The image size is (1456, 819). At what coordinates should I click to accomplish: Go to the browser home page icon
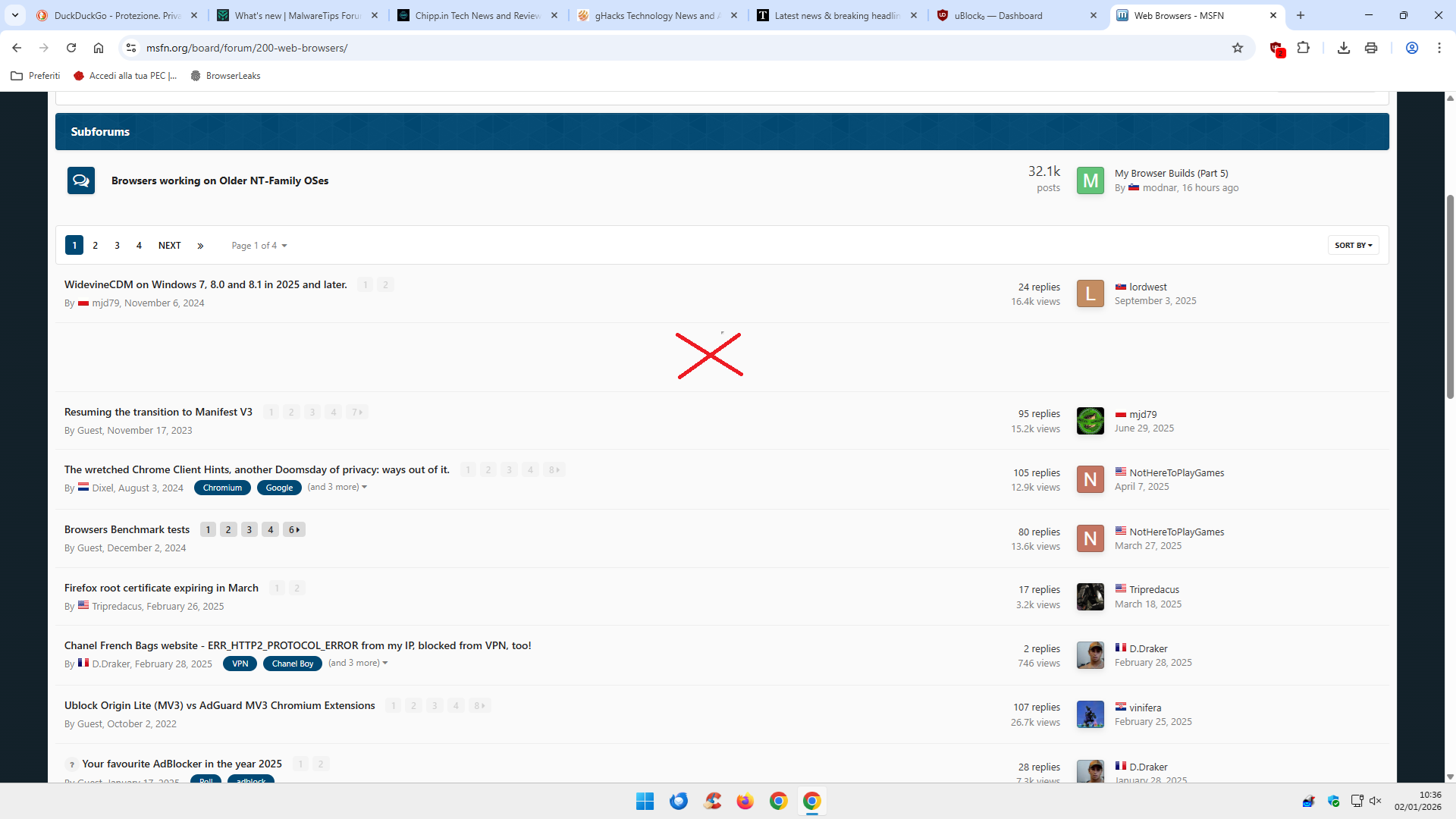(99, 48)
